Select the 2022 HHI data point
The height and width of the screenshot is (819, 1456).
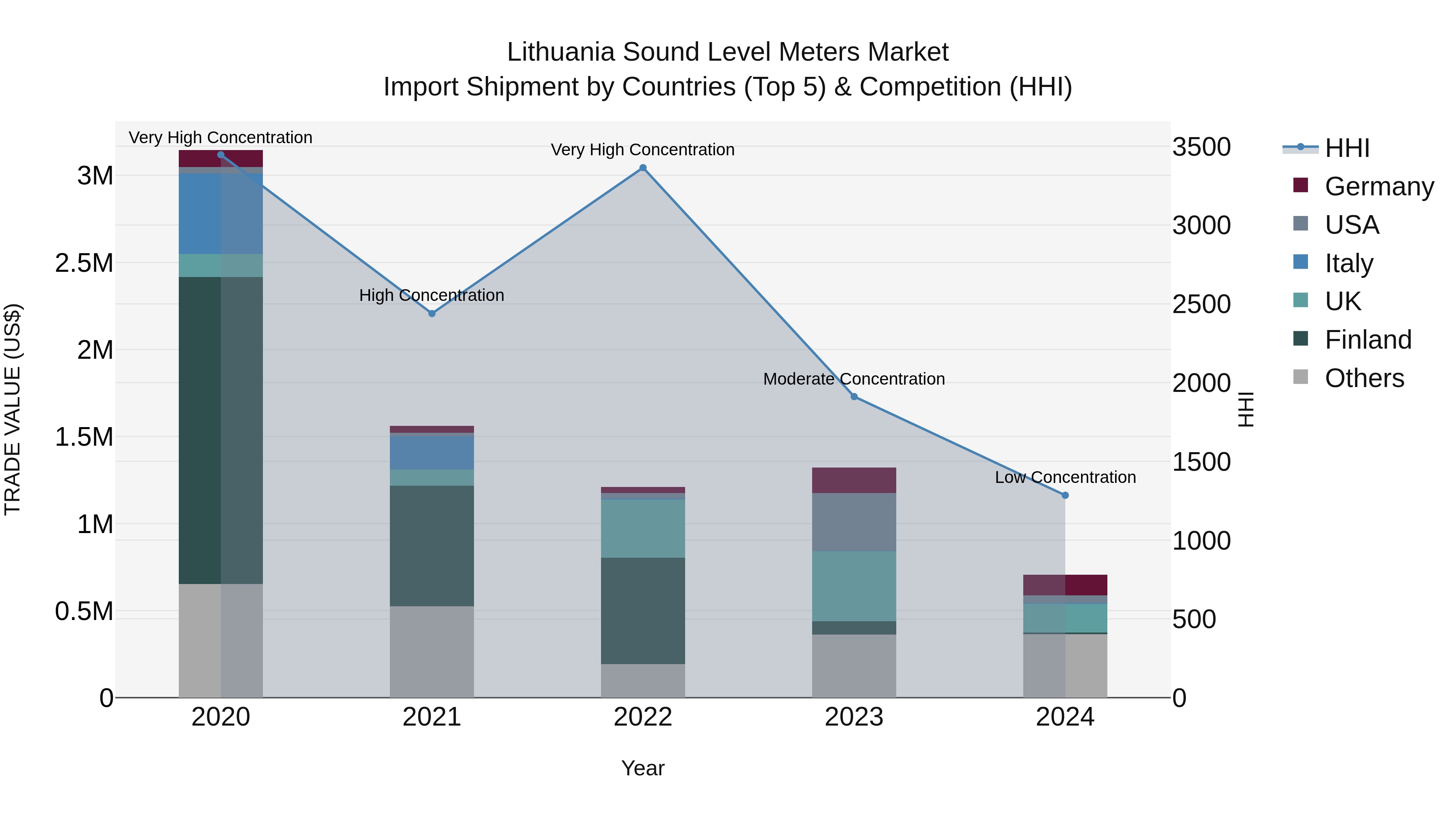(x=643, y=168)
